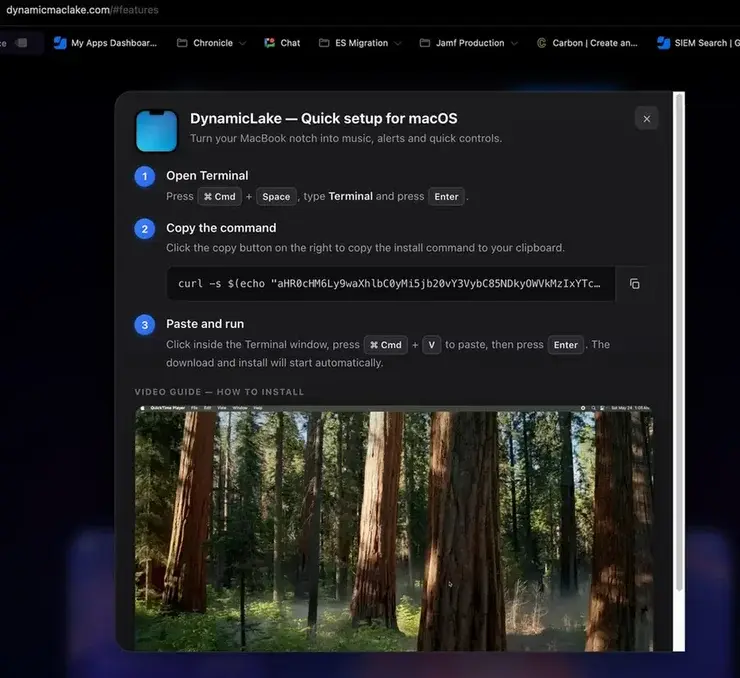Click the ES Migration folder icon
This screenshot has width=740, height=678.
[324, 43]
